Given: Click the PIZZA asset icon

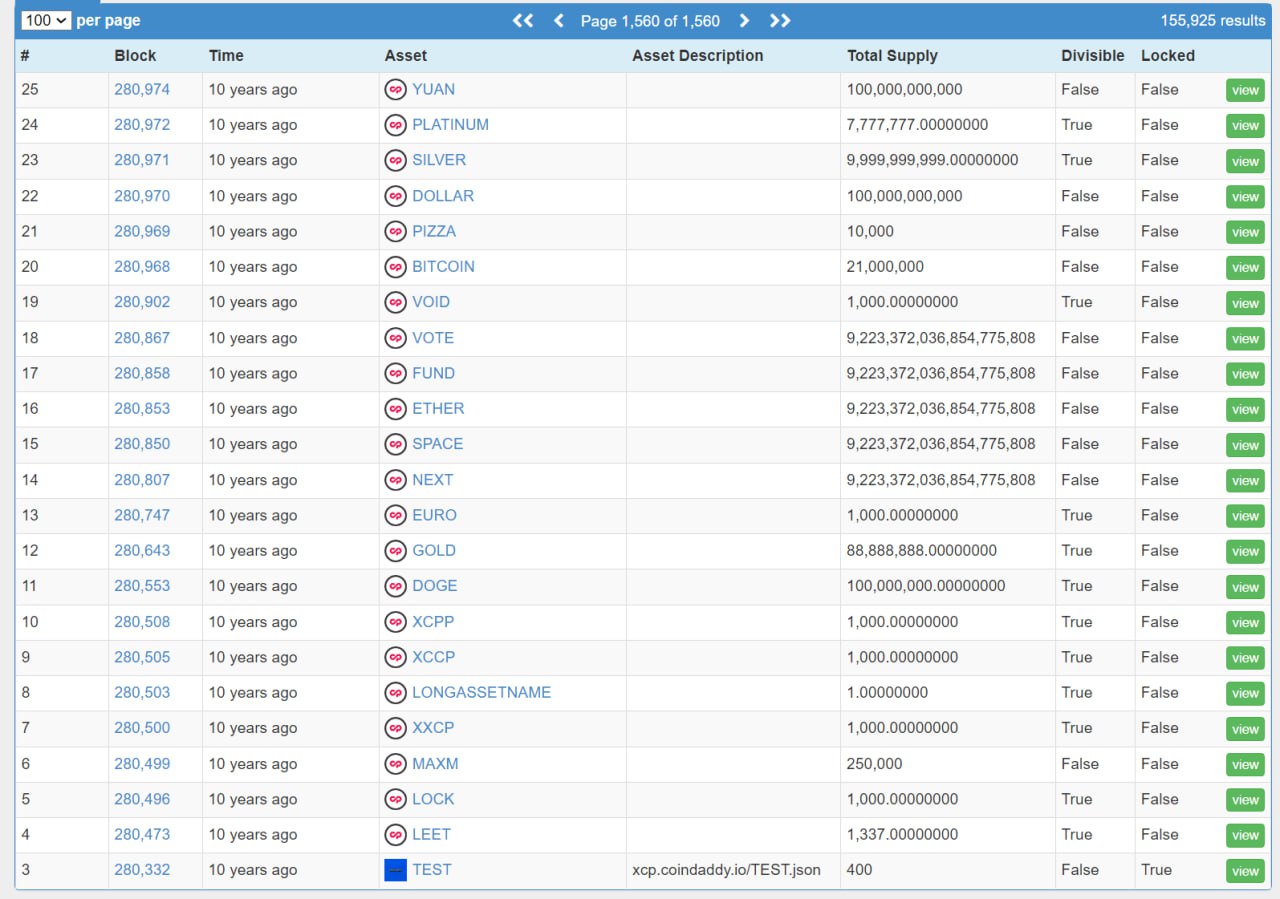Looking at the screenshot, I should tap(396, 231).
